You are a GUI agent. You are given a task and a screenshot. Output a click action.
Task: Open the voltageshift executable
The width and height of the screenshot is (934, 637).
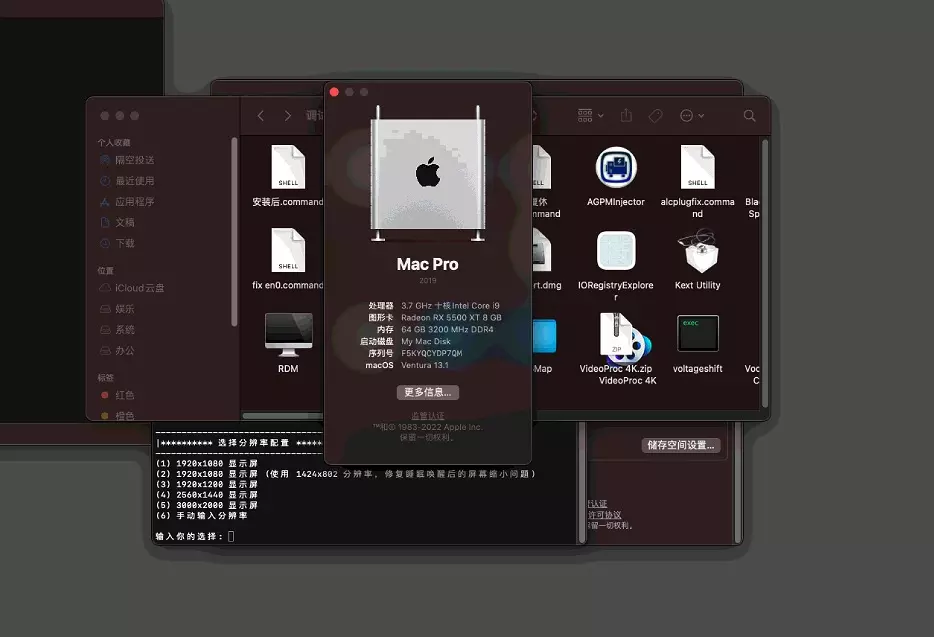tap(697, 333)
